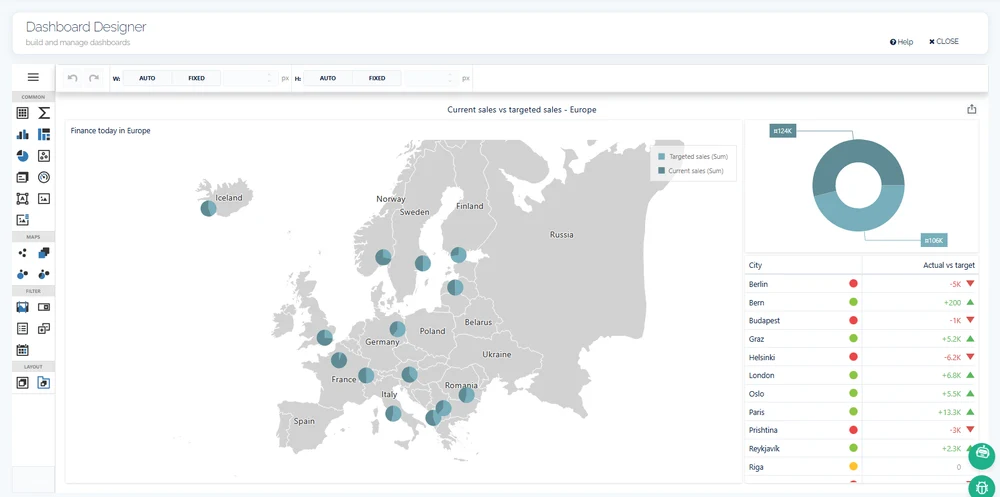Add a bar Chart item from toolbox
This screenshot has height=497, width=1000.
click(22, 135)
